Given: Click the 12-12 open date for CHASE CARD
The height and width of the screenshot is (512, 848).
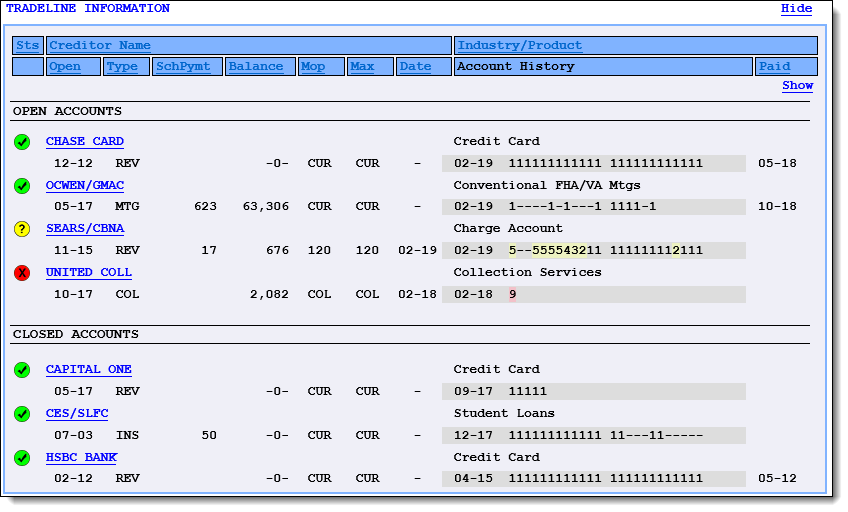Looking at the screenshot, I should click(x=73, y=163).
